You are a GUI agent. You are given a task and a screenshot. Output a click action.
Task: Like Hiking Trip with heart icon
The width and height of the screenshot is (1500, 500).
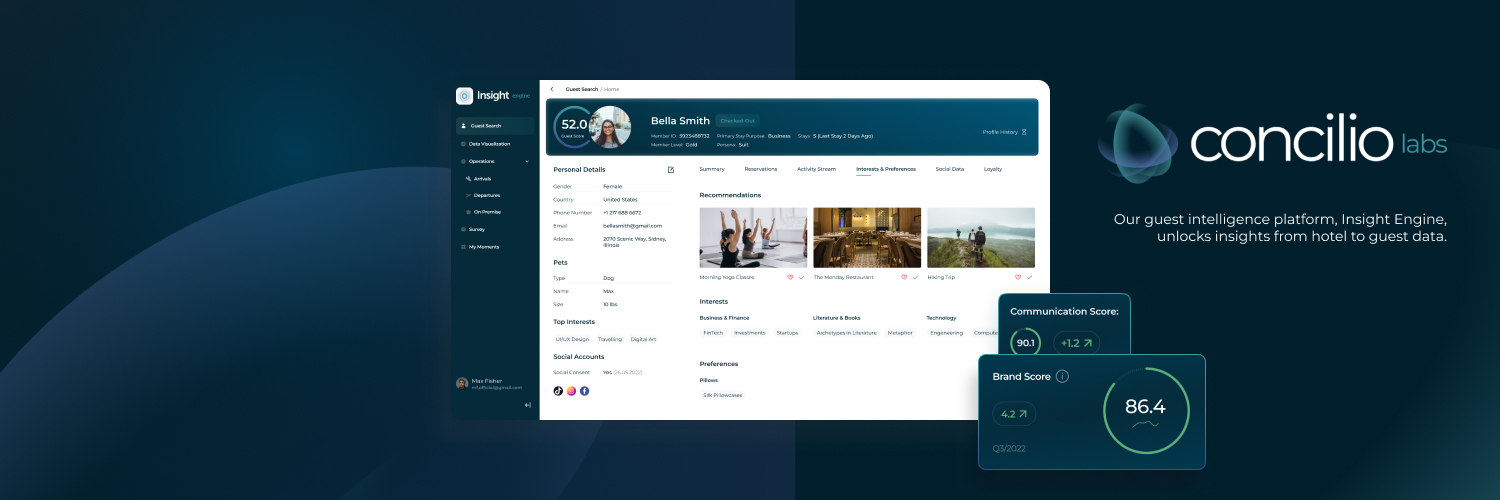[1018, 277]
